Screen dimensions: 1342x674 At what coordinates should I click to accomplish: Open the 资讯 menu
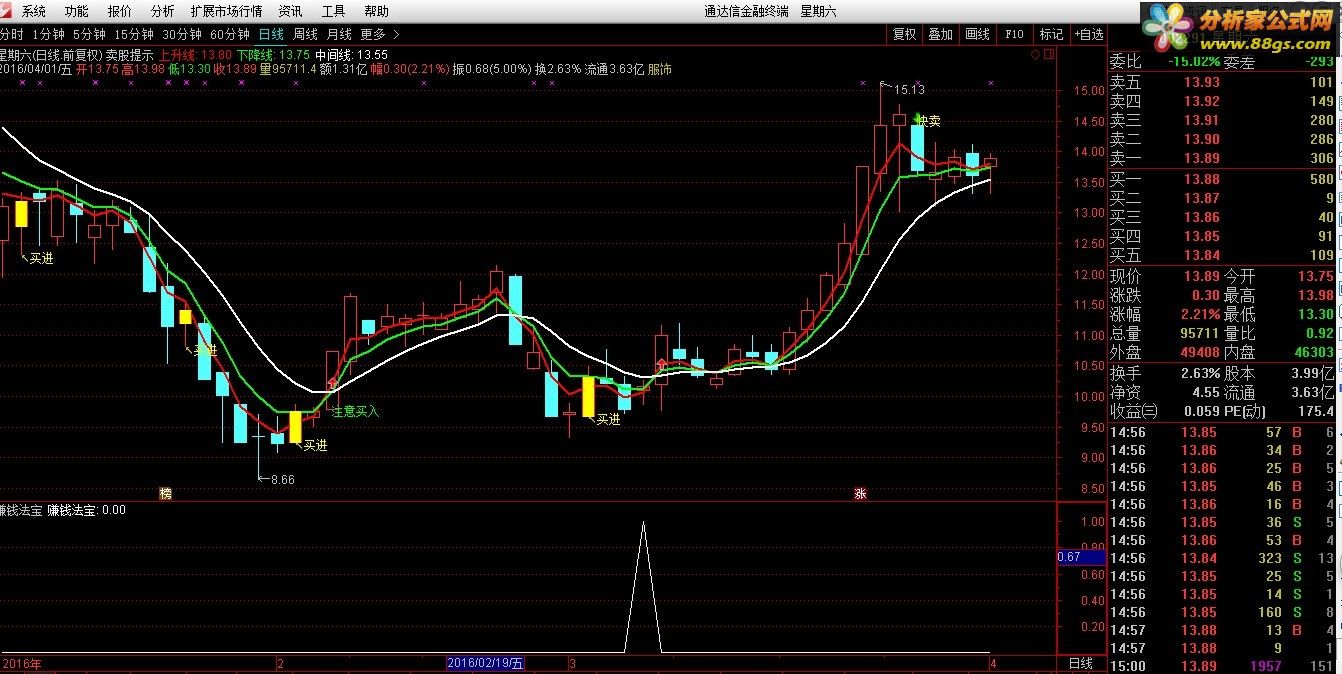pyautogui.click(x=291, y=11)
